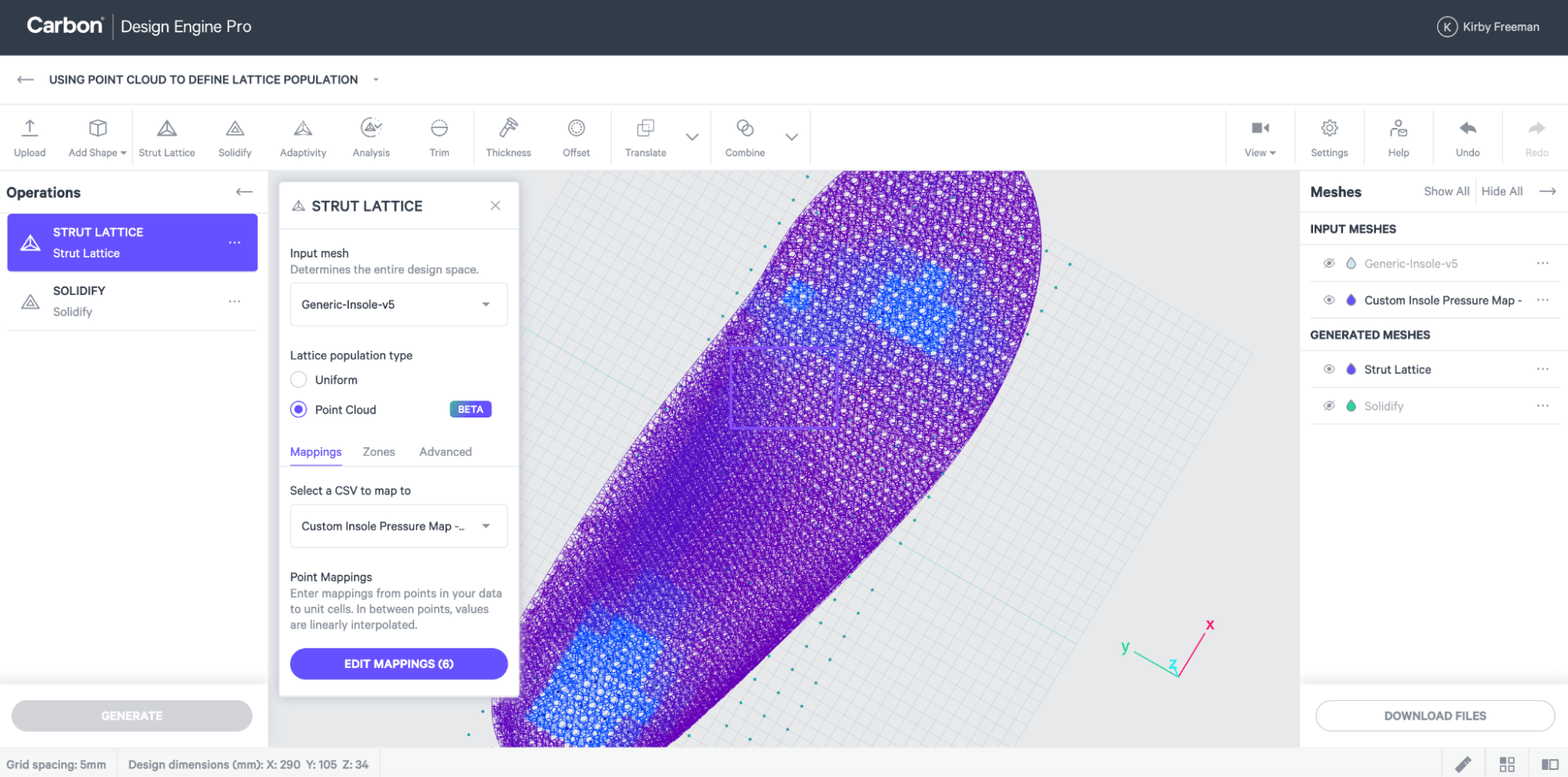Switch to the Advanced tab
The image size is (1568, 777).
[446, 452]
